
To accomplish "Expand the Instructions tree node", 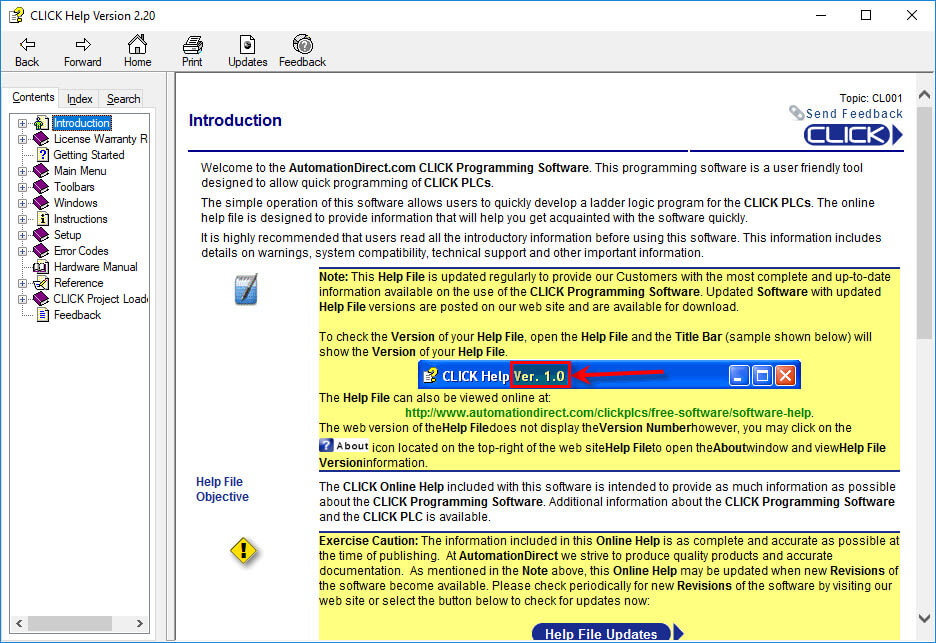I will (x=22, y=220).
